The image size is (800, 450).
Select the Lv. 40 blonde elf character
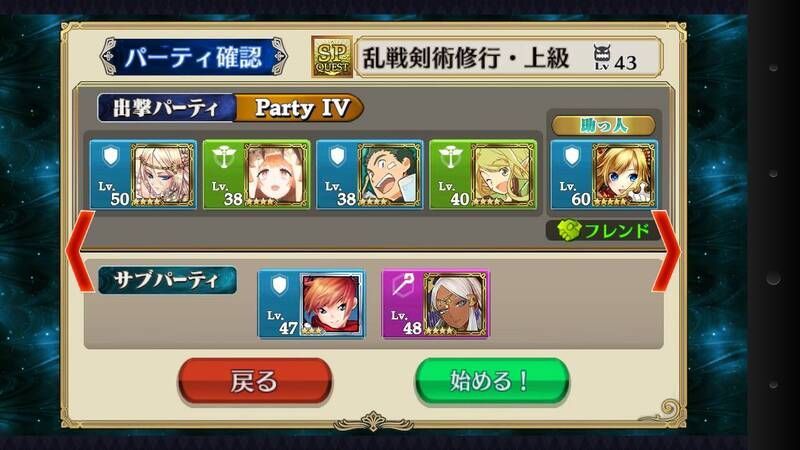[483, 175]
